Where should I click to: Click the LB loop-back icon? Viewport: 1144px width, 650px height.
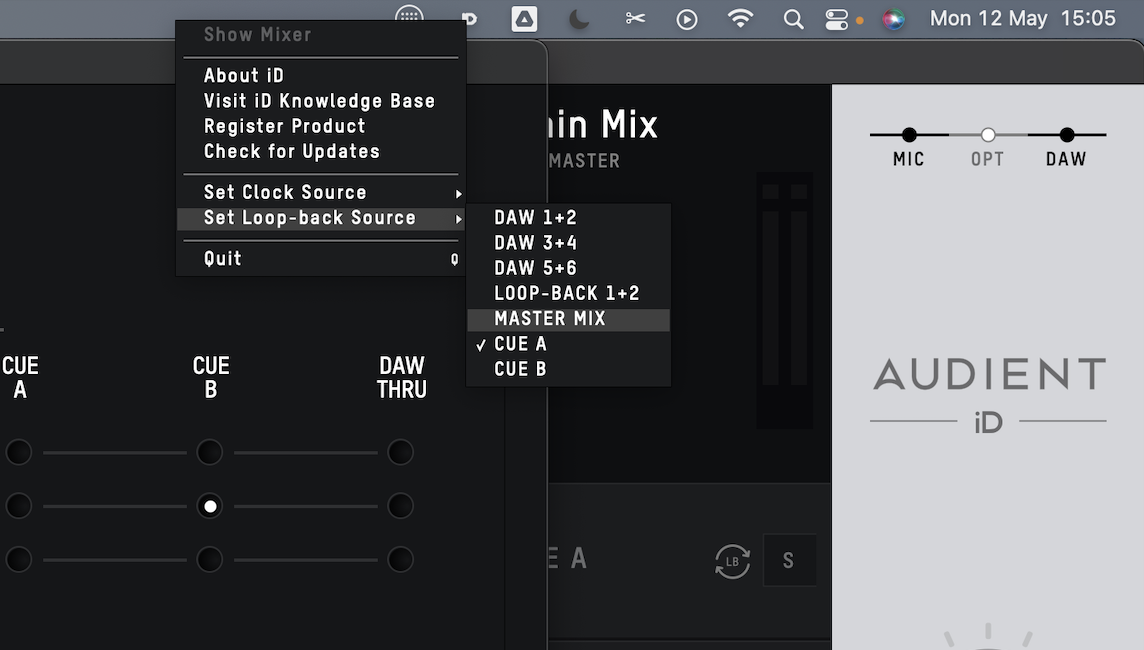[733, 561]
